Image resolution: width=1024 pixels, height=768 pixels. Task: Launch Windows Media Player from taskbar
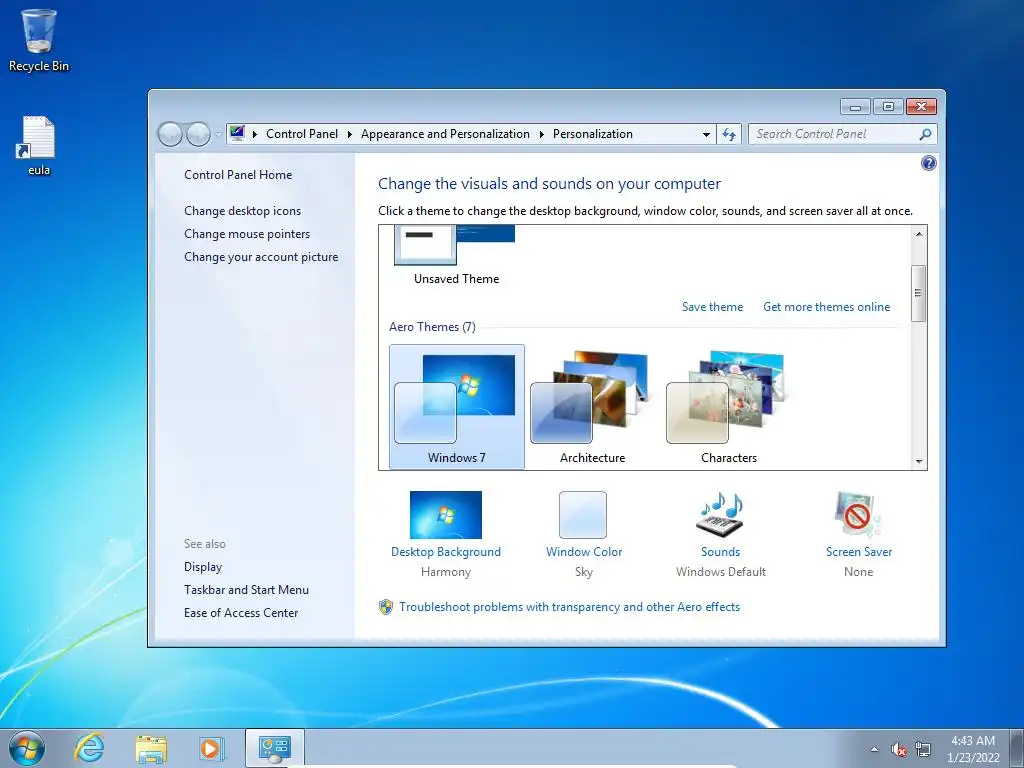click(212, 749)
